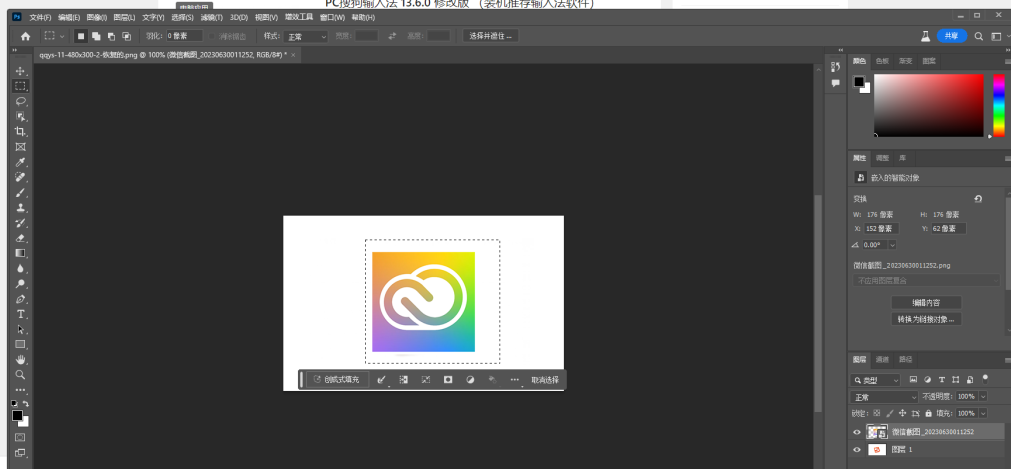
Task: Select the Crop tool
Action: click(x=21, y=132)
